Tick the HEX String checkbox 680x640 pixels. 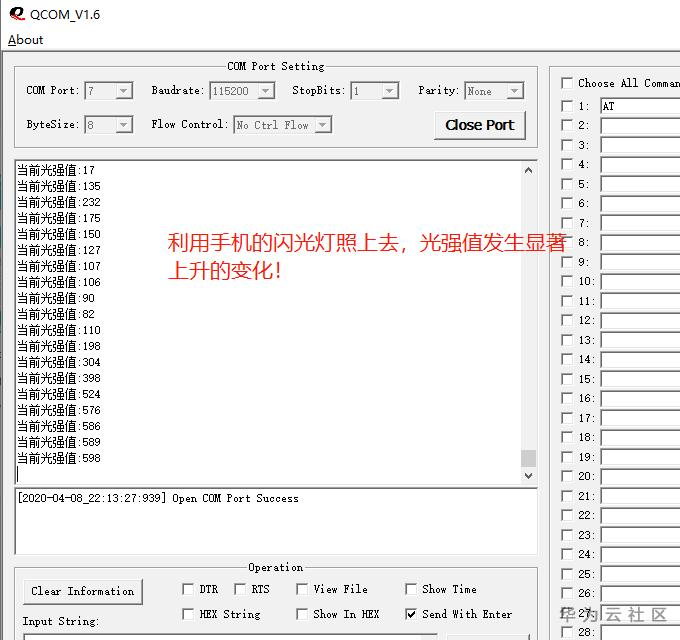(x=188, y=614)
